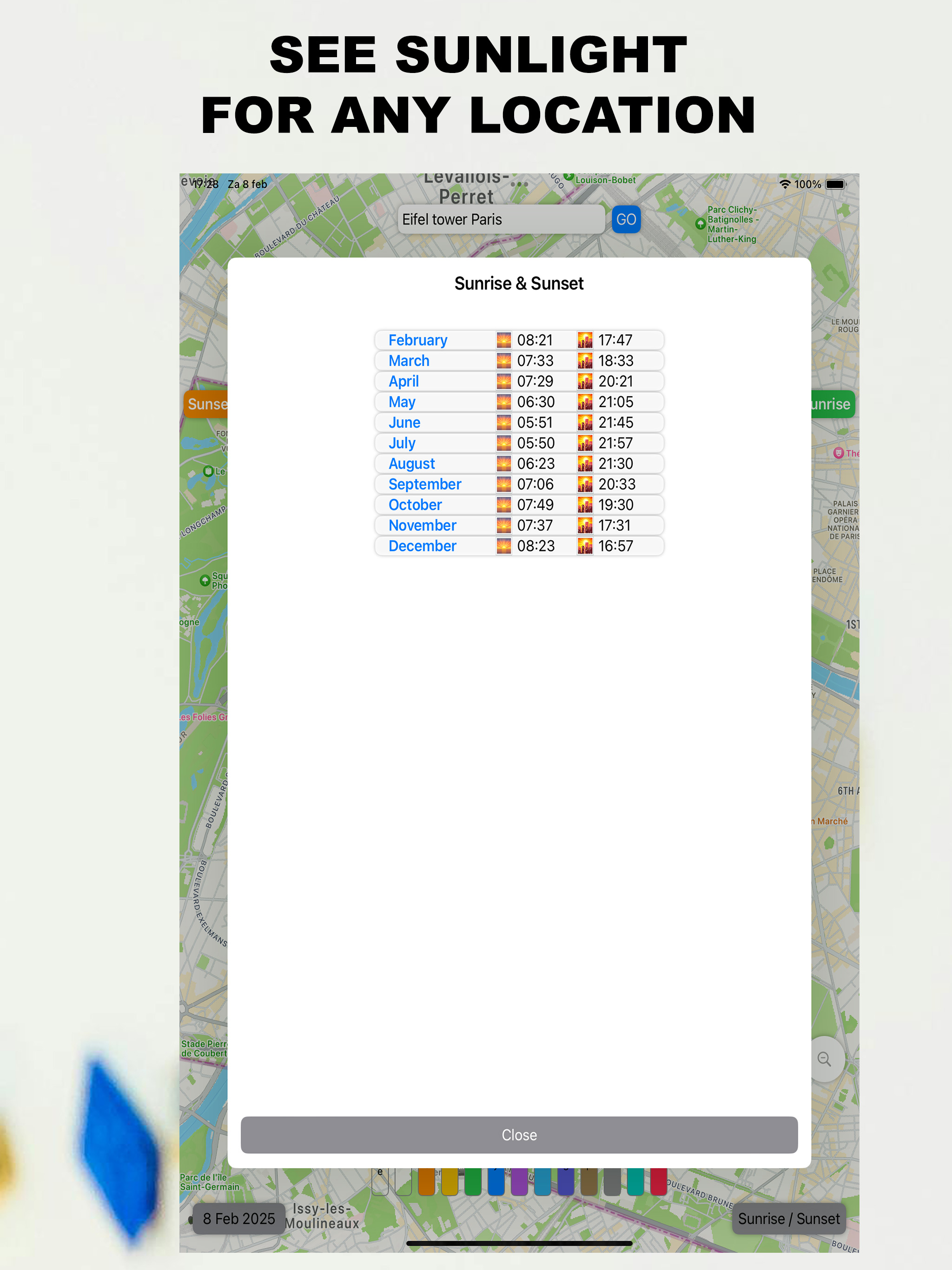Click the June sunset icon
Image resolution: width=952 pixels, height=1270 pixels.
tap(584, 423)
